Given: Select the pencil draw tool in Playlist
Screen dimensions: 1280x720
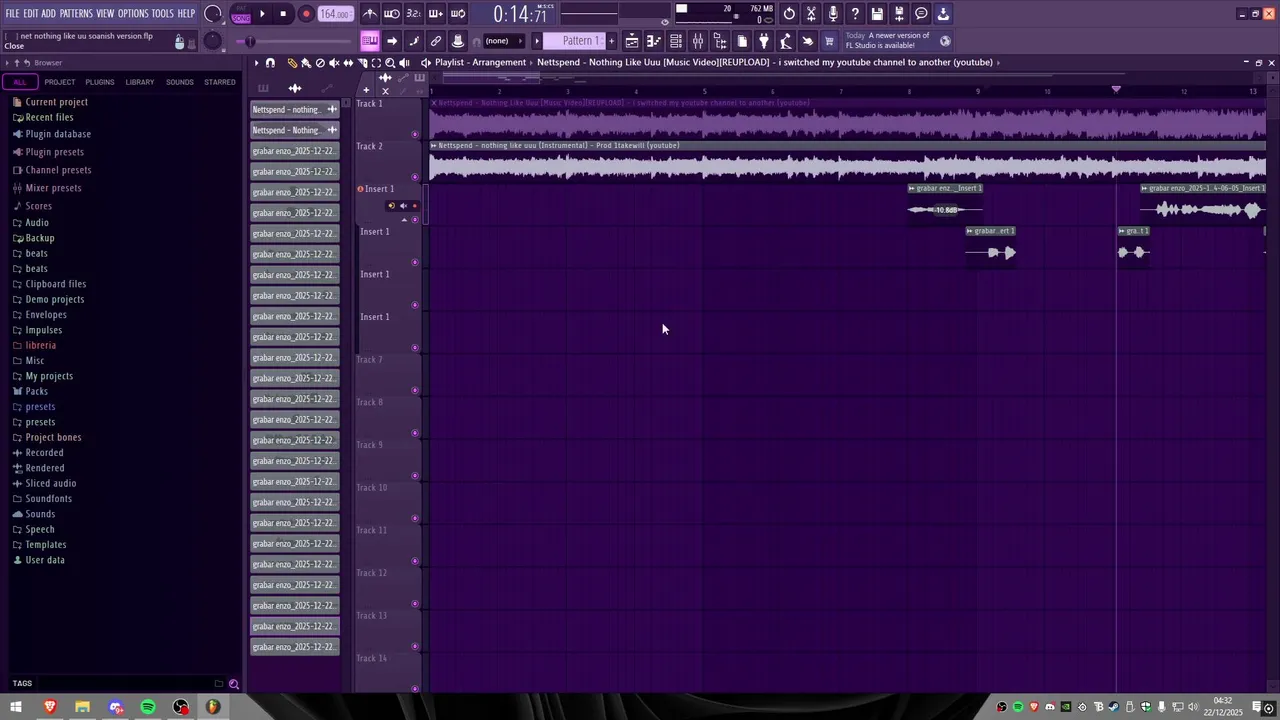Looking at the screenshot, I should coord(292,62).
